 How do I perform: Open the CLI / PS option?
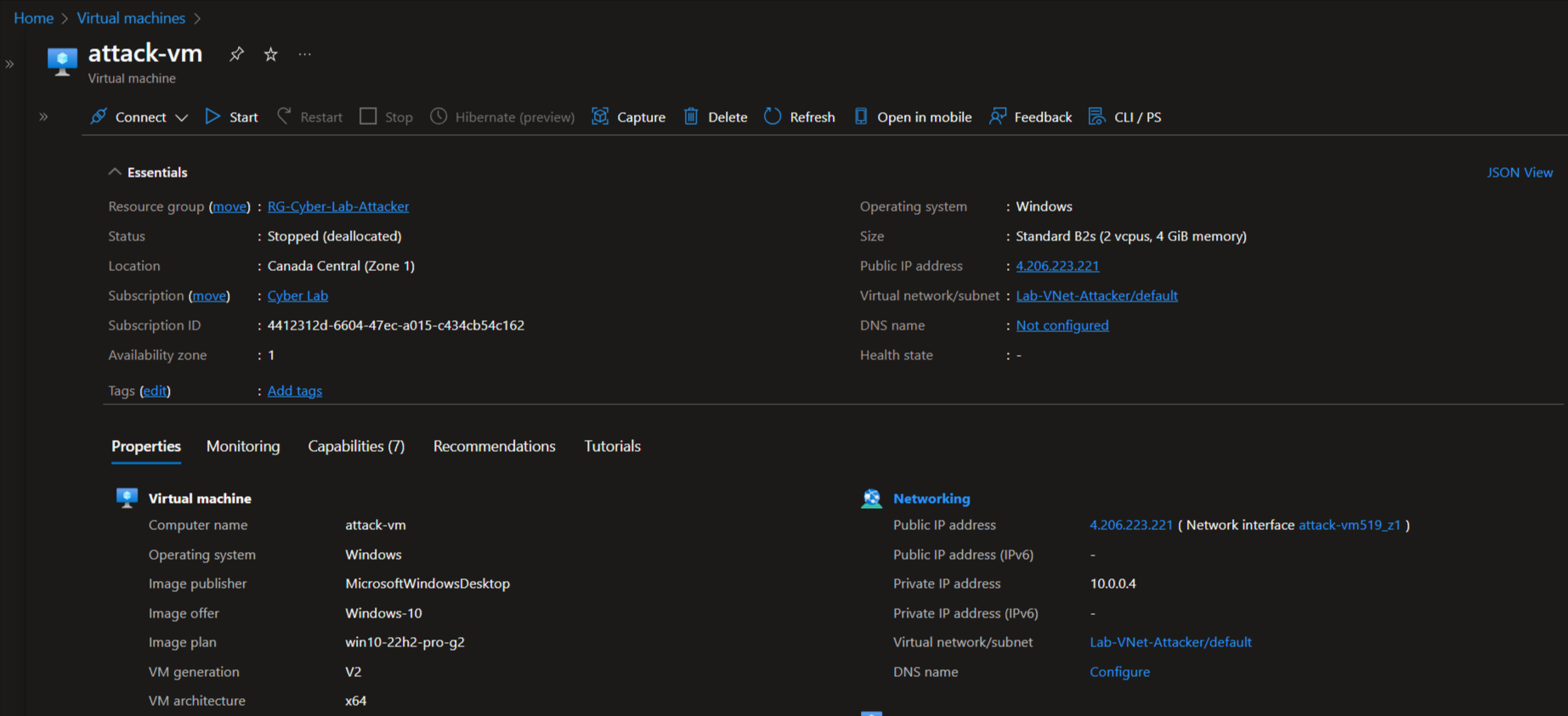pyautogui.click(x=1124, y=116)
